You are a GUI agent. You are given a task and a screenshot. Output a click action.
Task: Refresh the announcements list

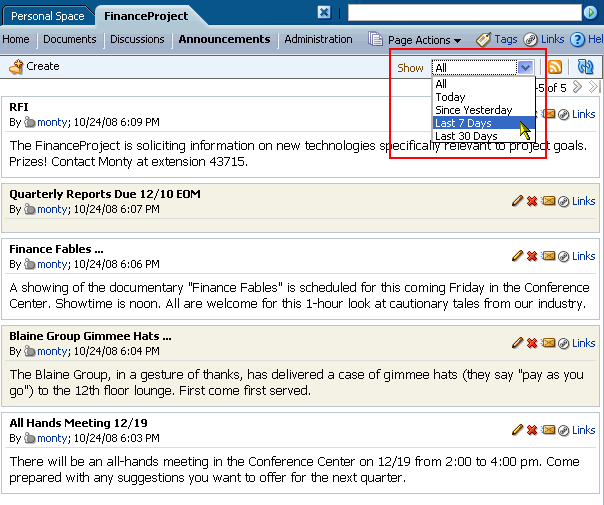point(586,67)
